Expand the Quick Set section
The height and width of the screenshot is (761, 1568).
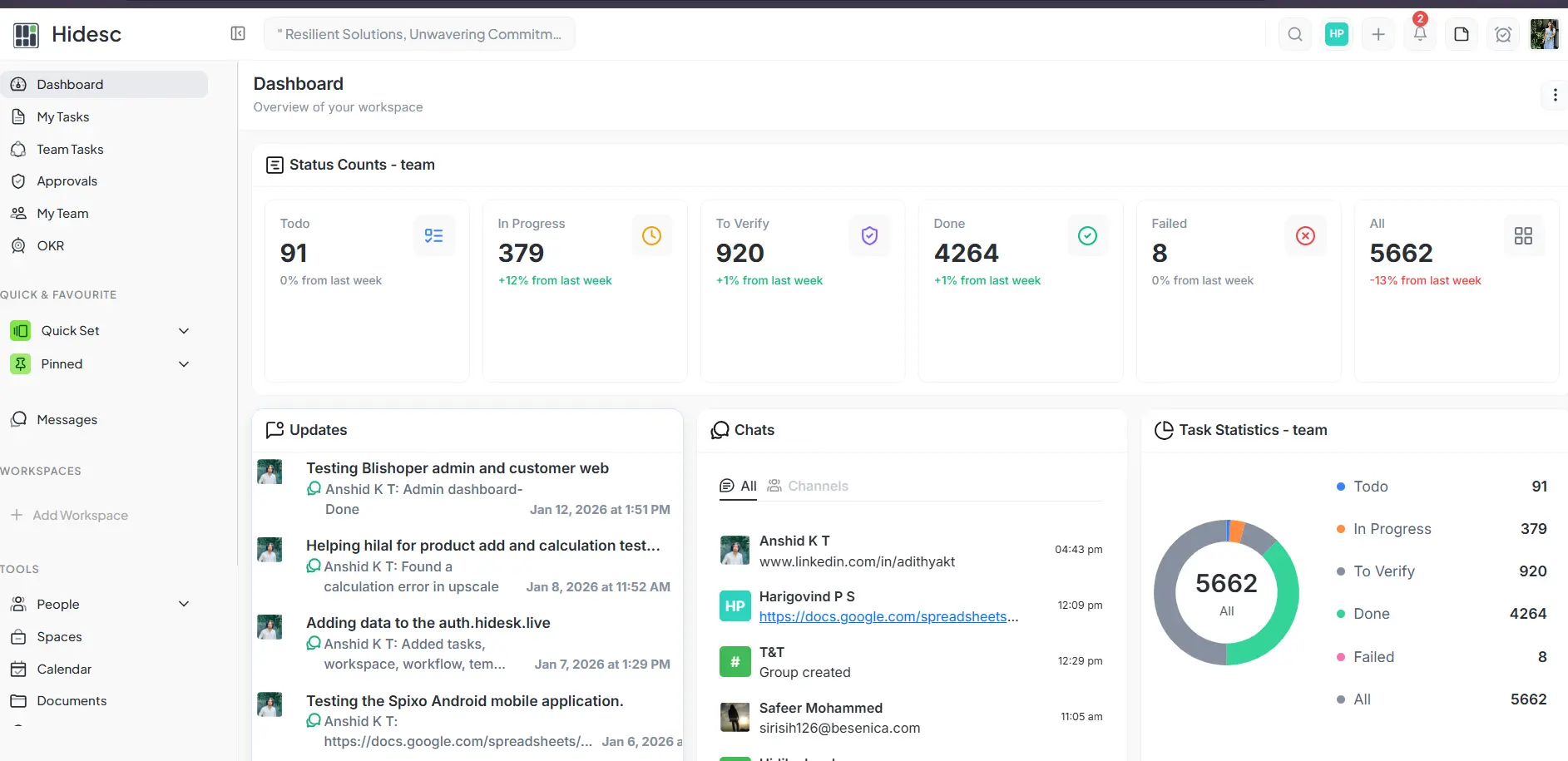pyautogui.click(x=183, y=330)
